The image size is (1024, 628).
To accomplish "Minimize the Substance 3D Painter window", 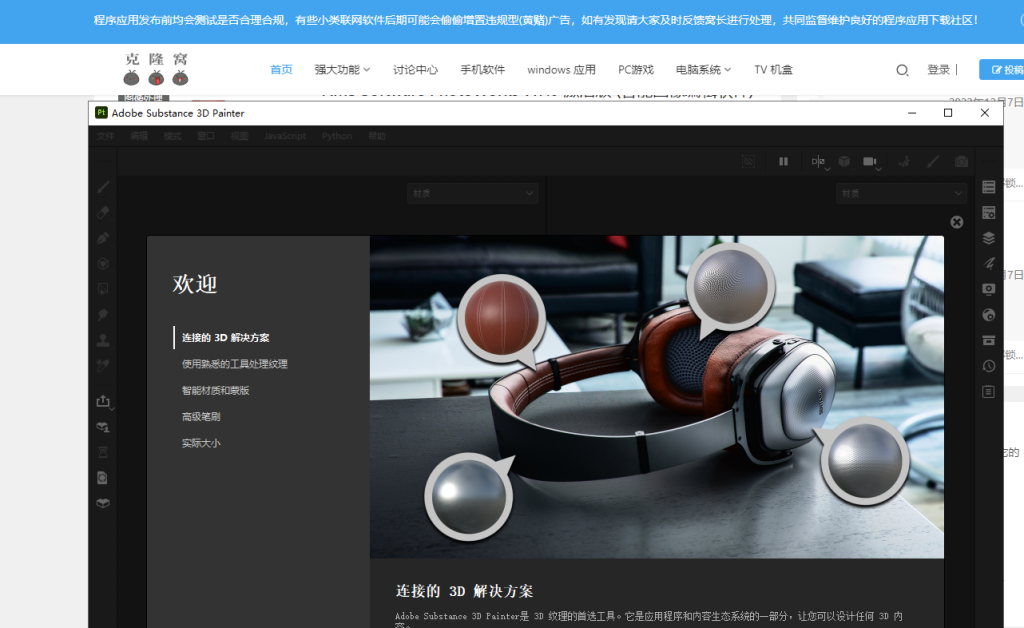I will [912, 113].
